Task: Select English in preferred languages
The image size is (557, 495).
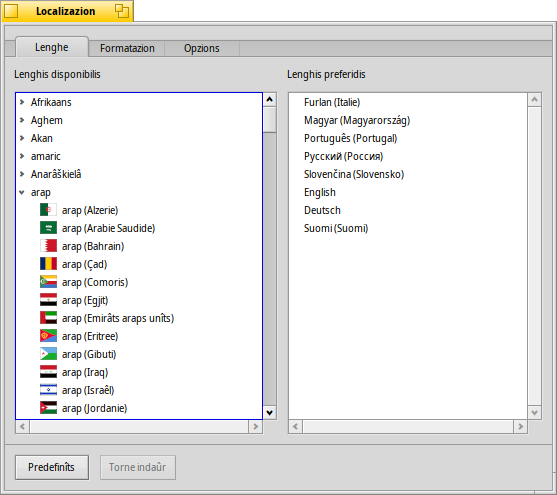Action: 408,192
